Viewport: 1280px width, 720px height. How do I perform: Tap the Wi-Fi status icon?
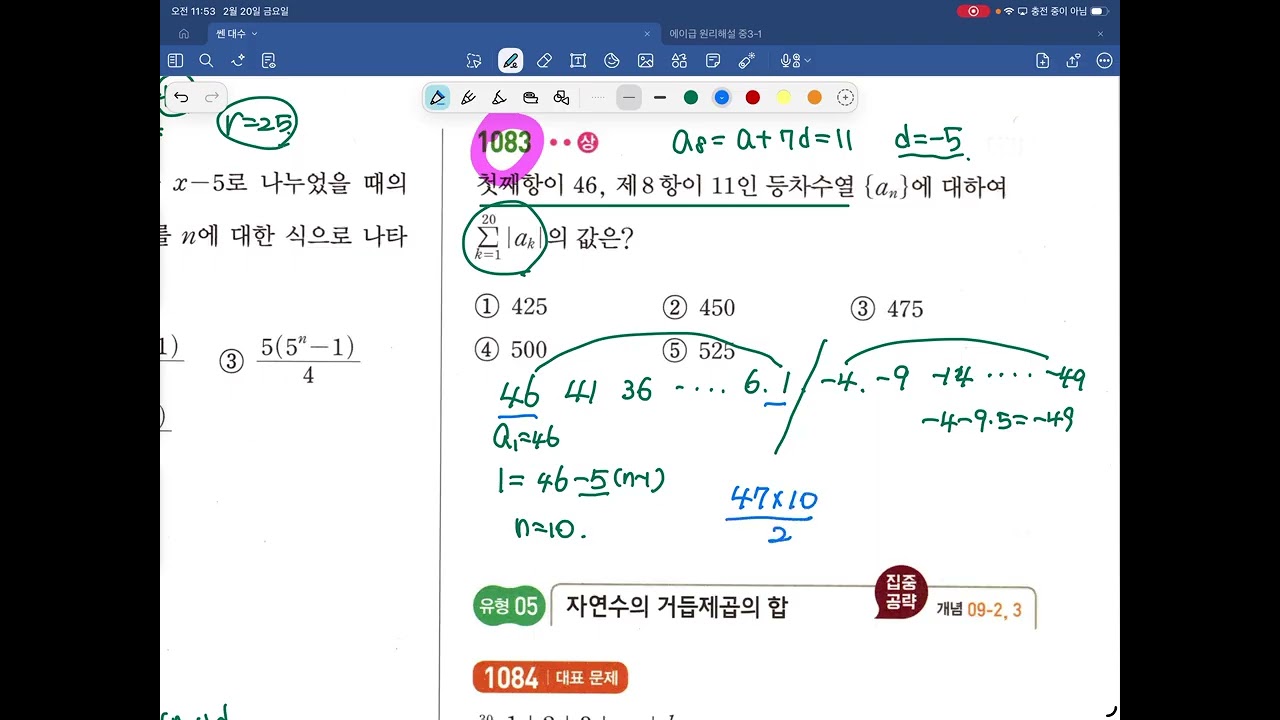click(x=1008, y=11)
